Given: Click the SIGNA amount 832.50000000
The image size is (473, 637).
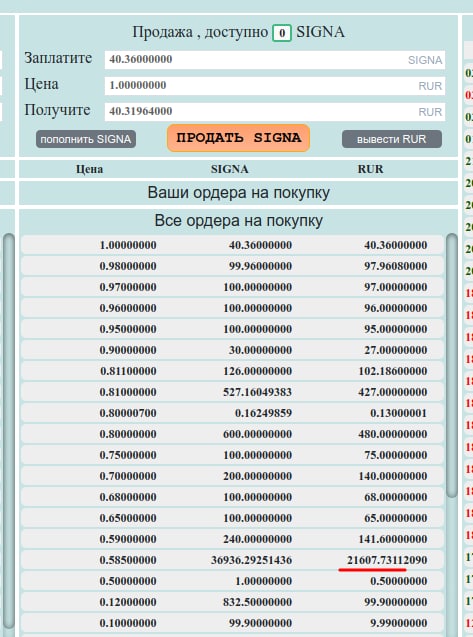Looking at the screenshot, I should 257,602.
